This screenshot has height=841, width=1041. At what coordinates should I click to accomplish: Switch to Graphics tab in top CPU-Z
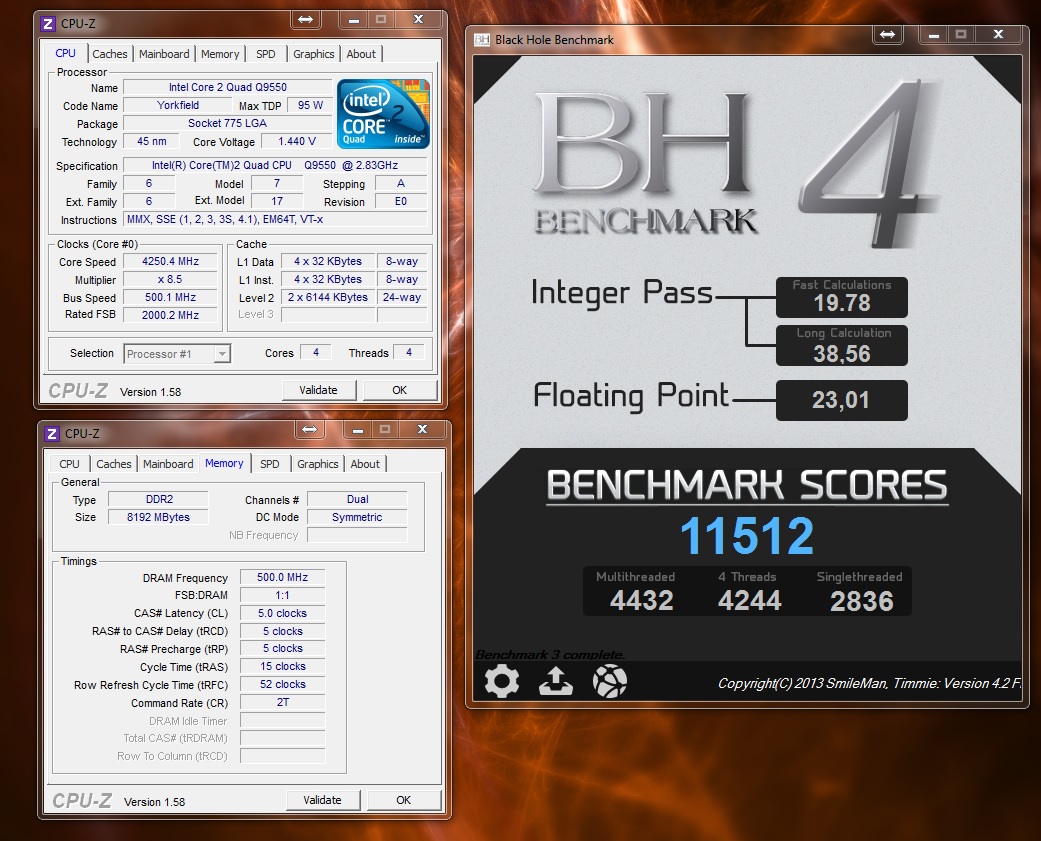[x=313, y=54]
